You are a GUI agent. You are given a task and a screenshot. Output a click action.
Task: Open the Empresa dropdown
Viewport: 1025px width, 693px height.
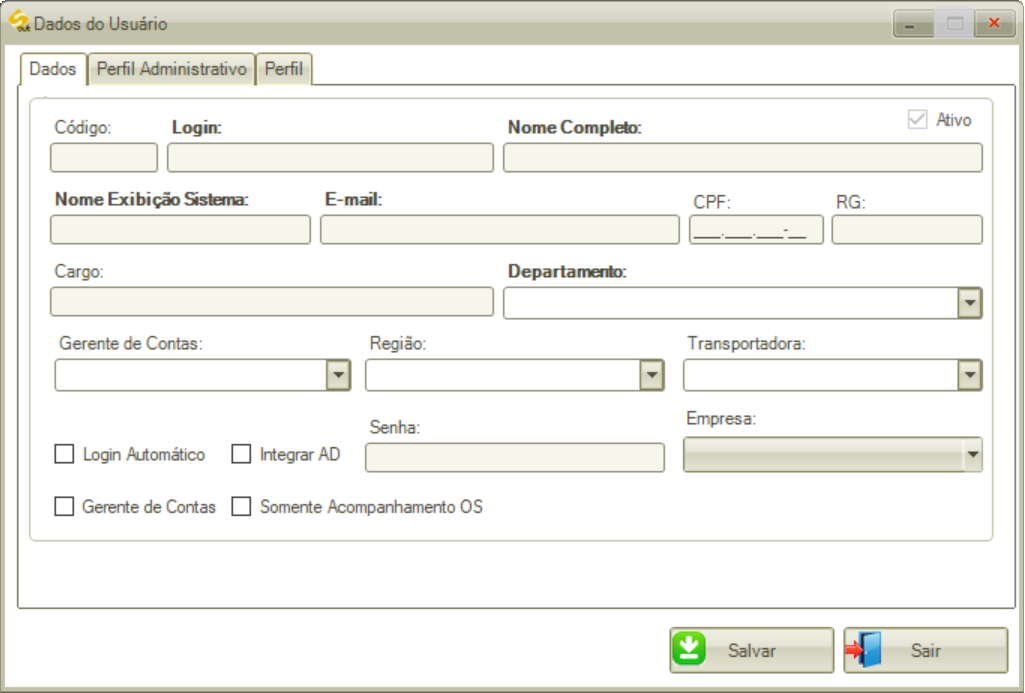[971, 455]
